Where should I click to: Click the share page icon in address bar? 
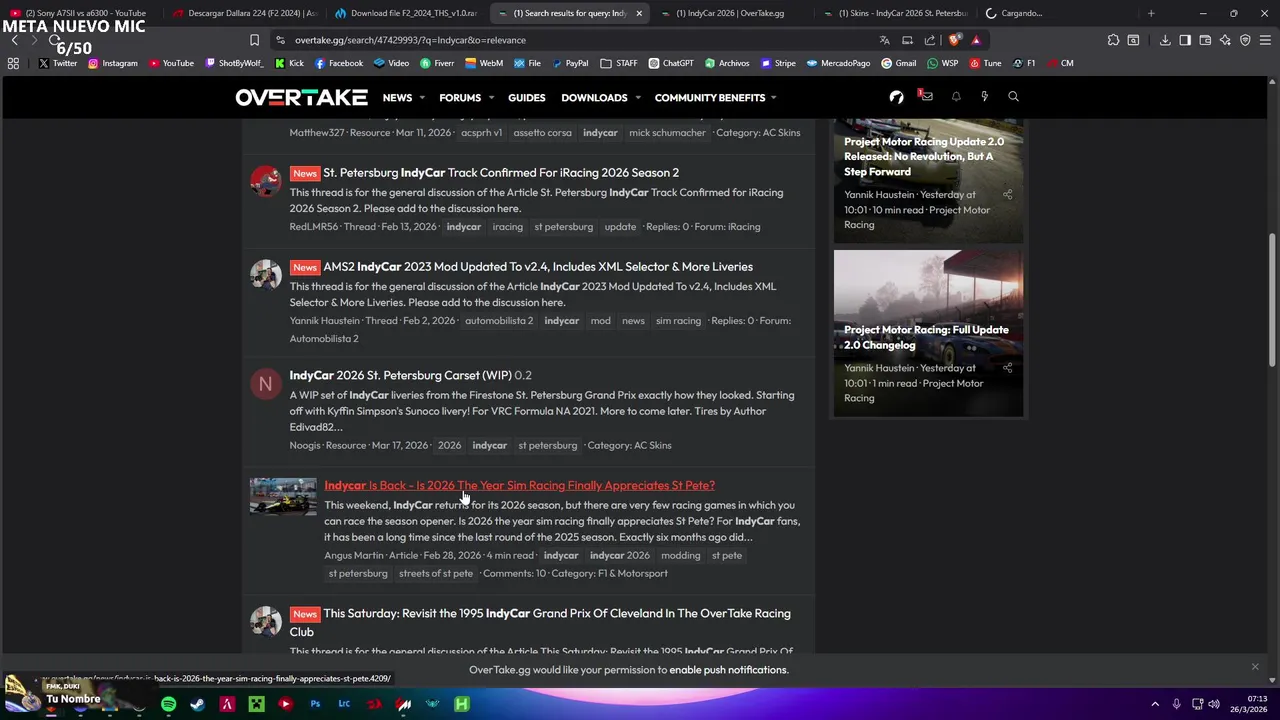click(x=930, y=40)
